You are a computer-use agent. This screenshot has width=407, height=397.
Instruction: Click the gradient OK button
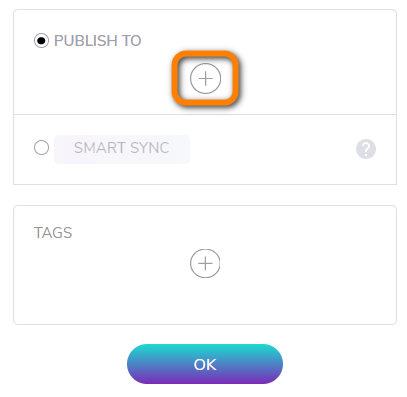point(205,364)
